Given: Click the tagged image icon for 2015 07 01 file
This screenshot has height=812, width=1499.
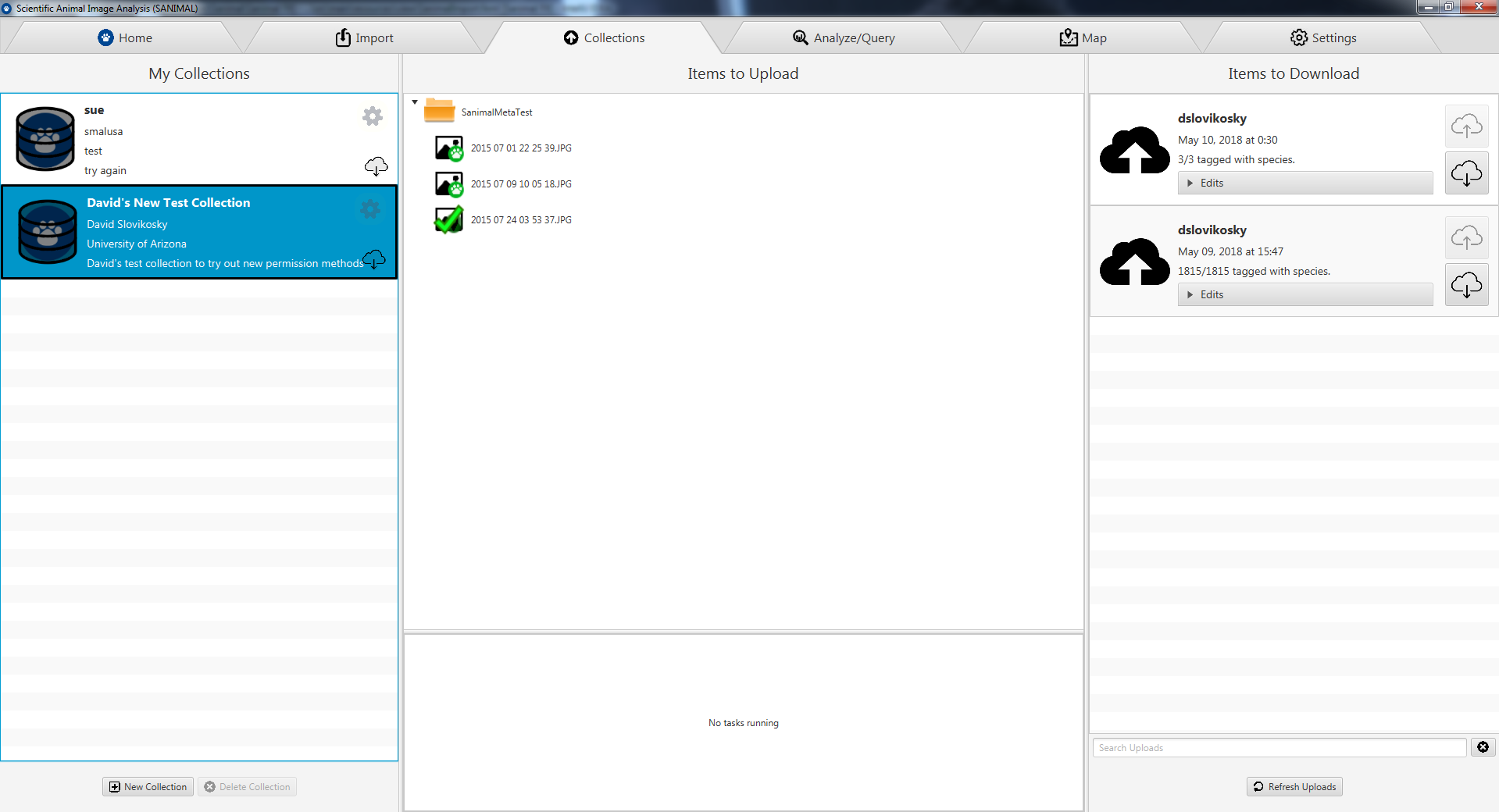Looking at the screenshot, I should (449, 148).
